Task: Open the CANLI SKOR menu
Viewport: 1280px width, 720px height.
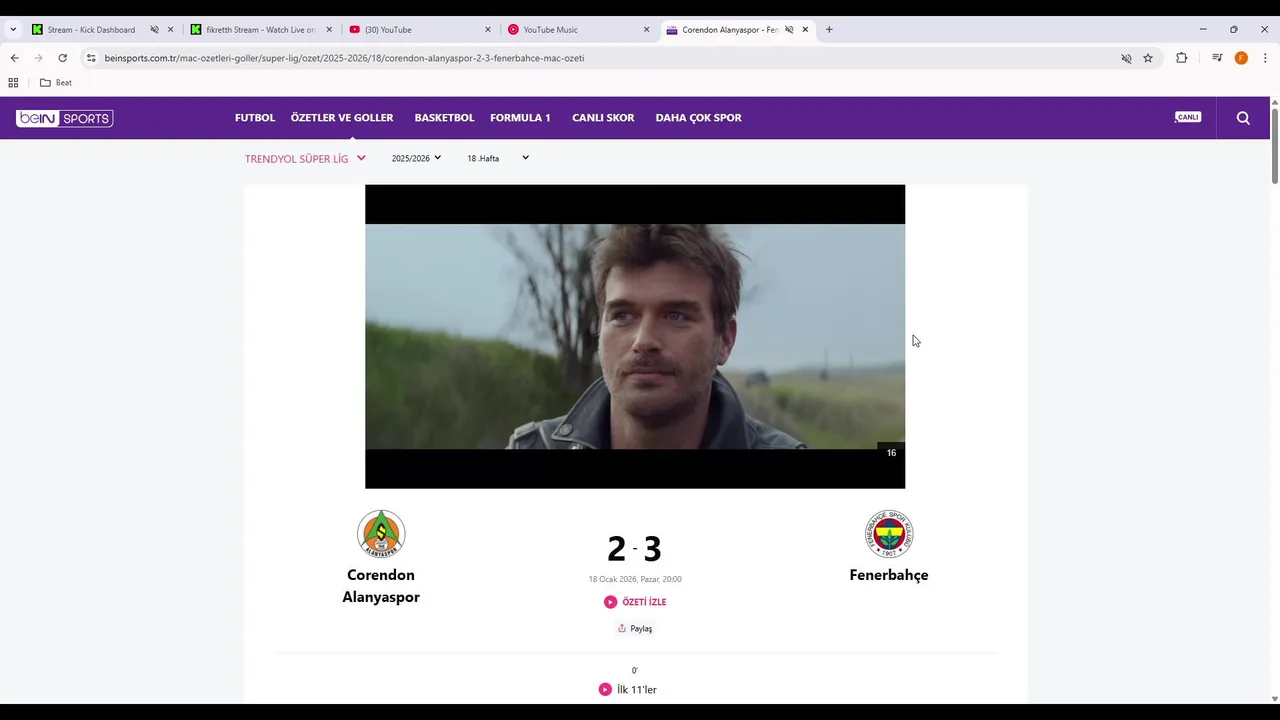Action: tap(603, 118)
